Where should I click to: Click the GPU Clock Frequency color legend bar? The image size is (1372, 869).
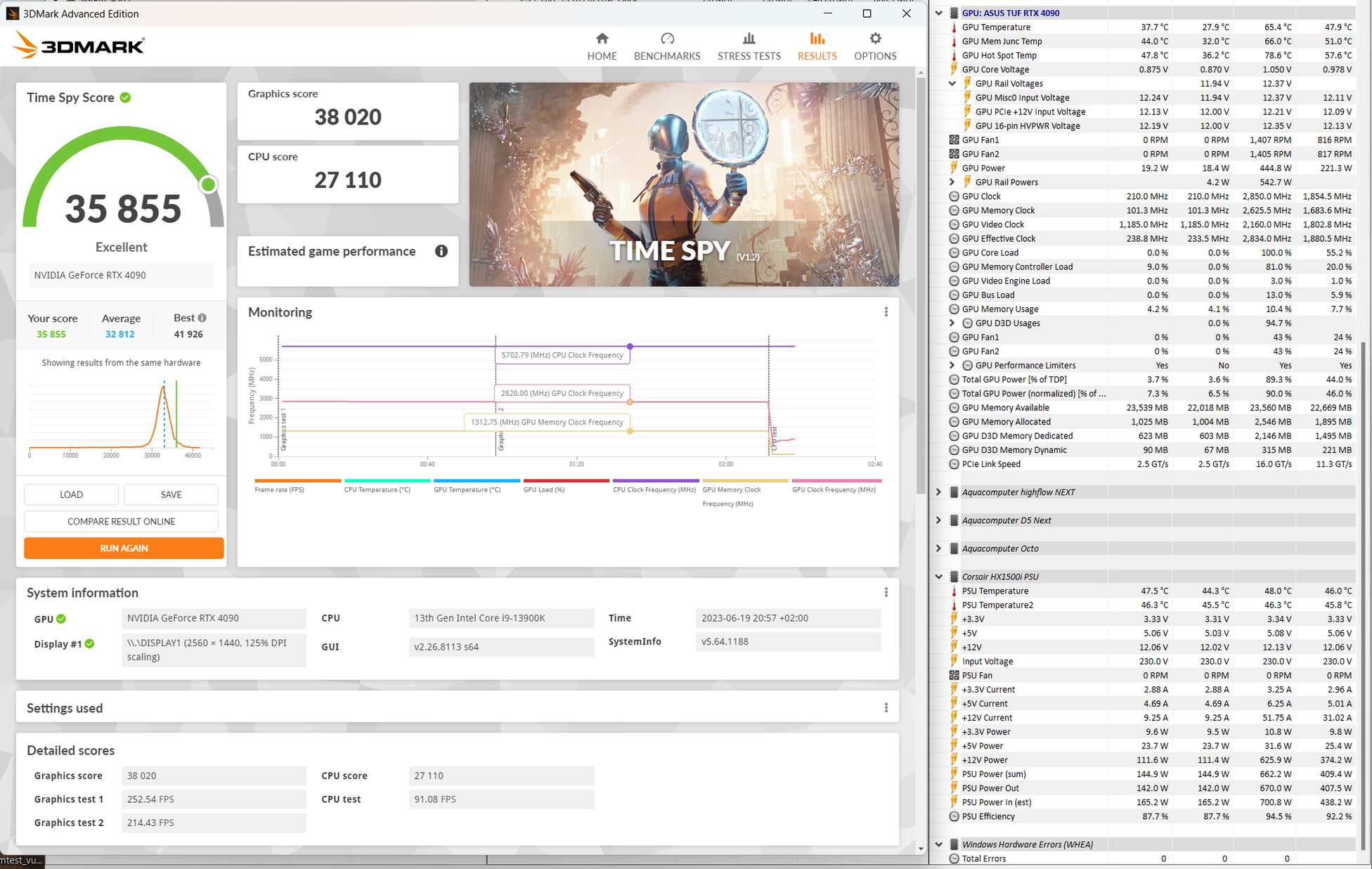836,481
